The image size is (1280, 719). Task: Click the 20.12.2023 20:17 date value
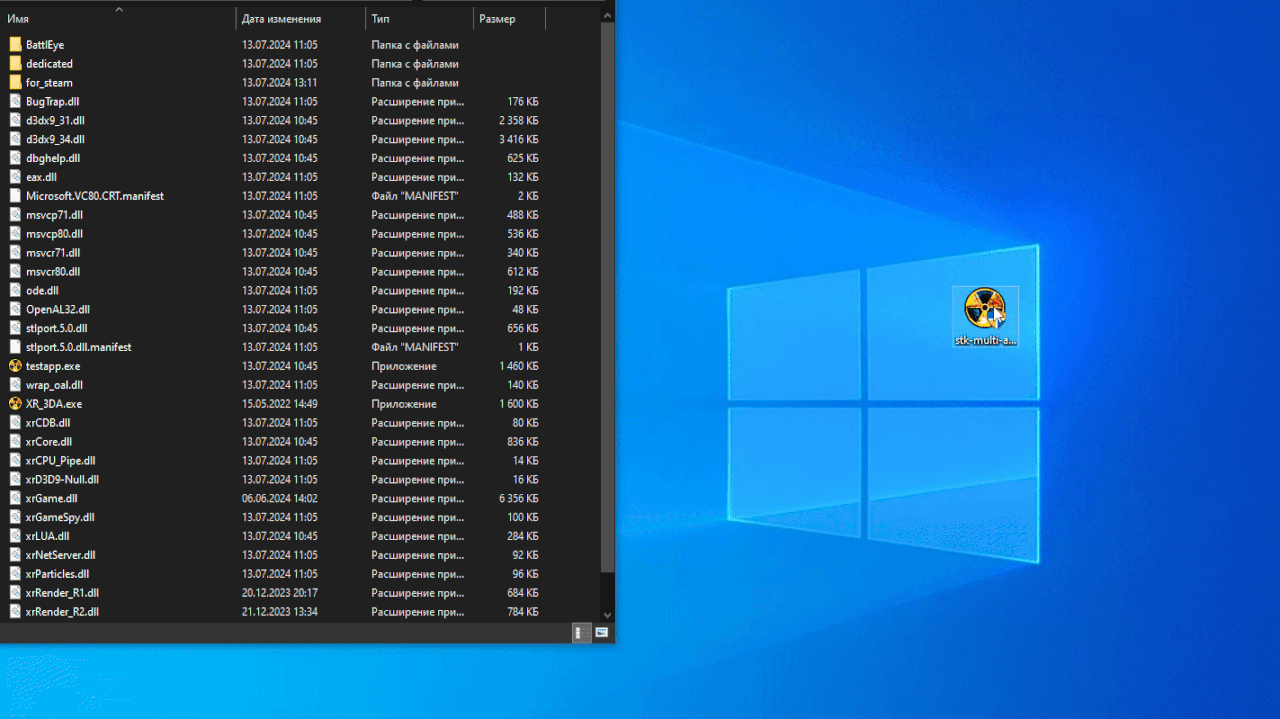(x=280, y=592)
